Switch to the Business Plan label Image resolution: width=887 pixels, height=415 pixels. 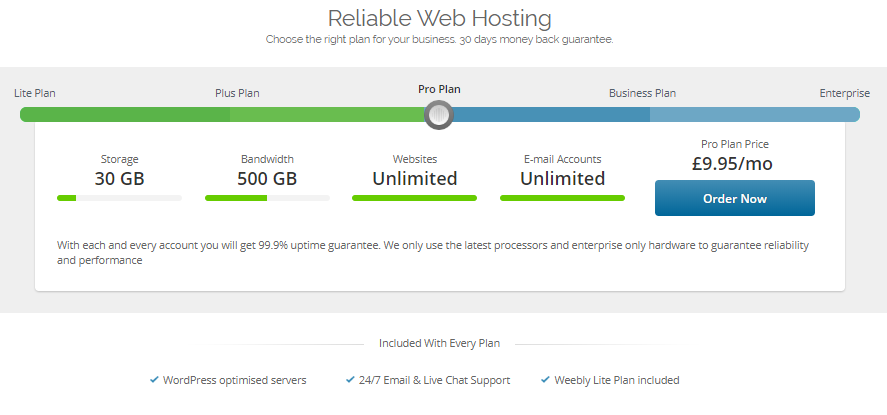click(642, 93)
